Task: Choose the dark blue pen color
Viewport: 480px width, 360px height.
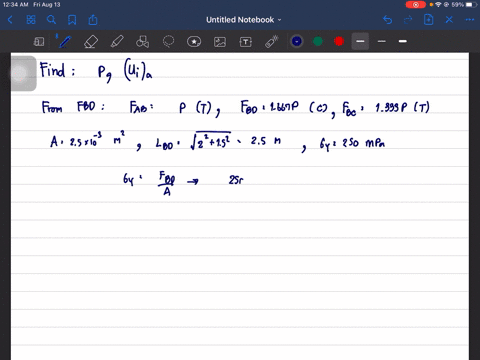Action: pyautogui.click(x=297, y=41)
